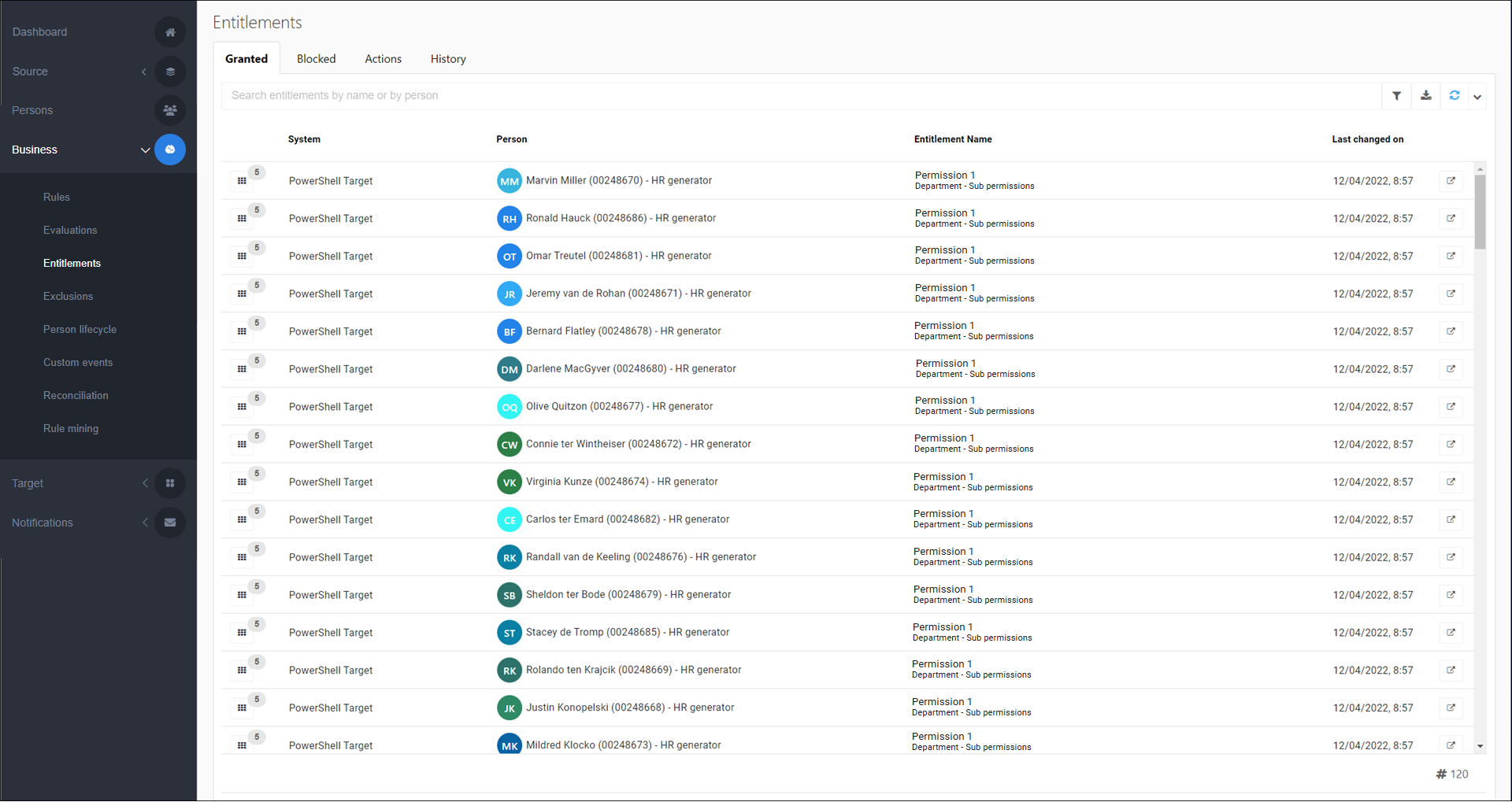This screenshot has width=1512, height=802.
Task: Go to Rule mining page
Action: [x=71, y=429]
